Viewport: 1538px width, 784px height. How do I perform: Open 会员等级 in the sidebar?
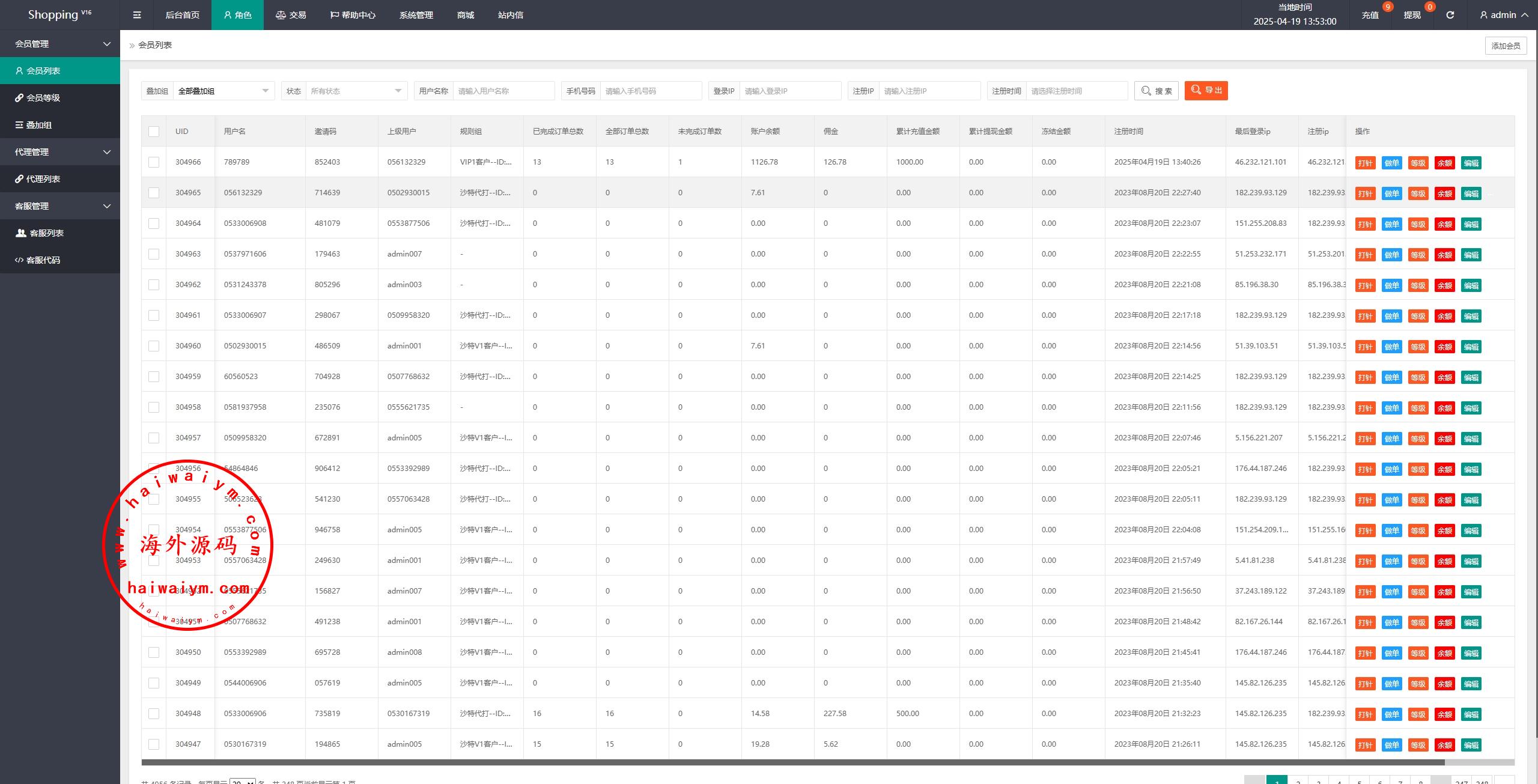[x=43, y=98]
